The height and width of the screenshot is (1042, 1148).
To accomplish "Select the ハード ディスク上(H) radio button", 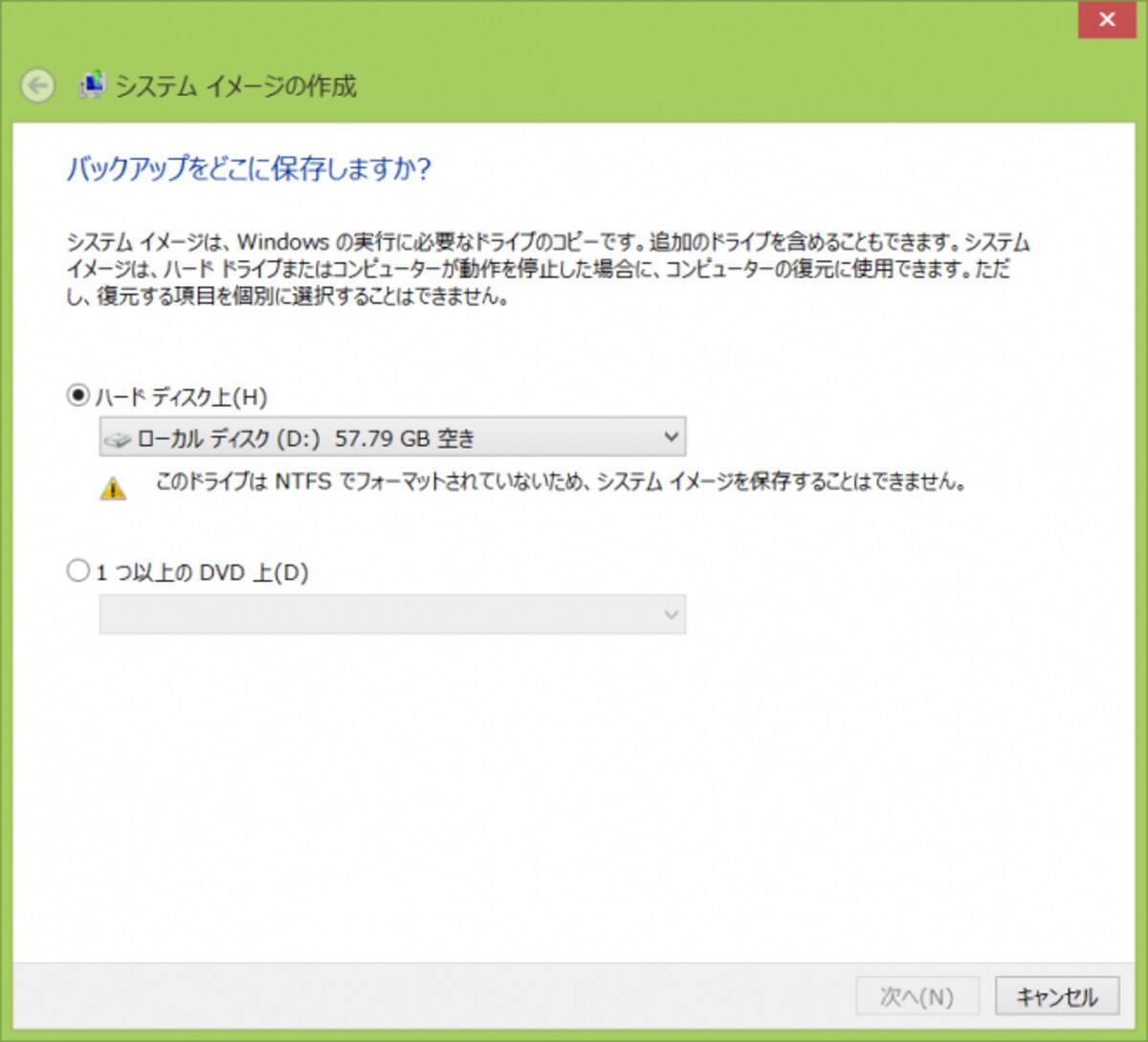I will [77, 395].
